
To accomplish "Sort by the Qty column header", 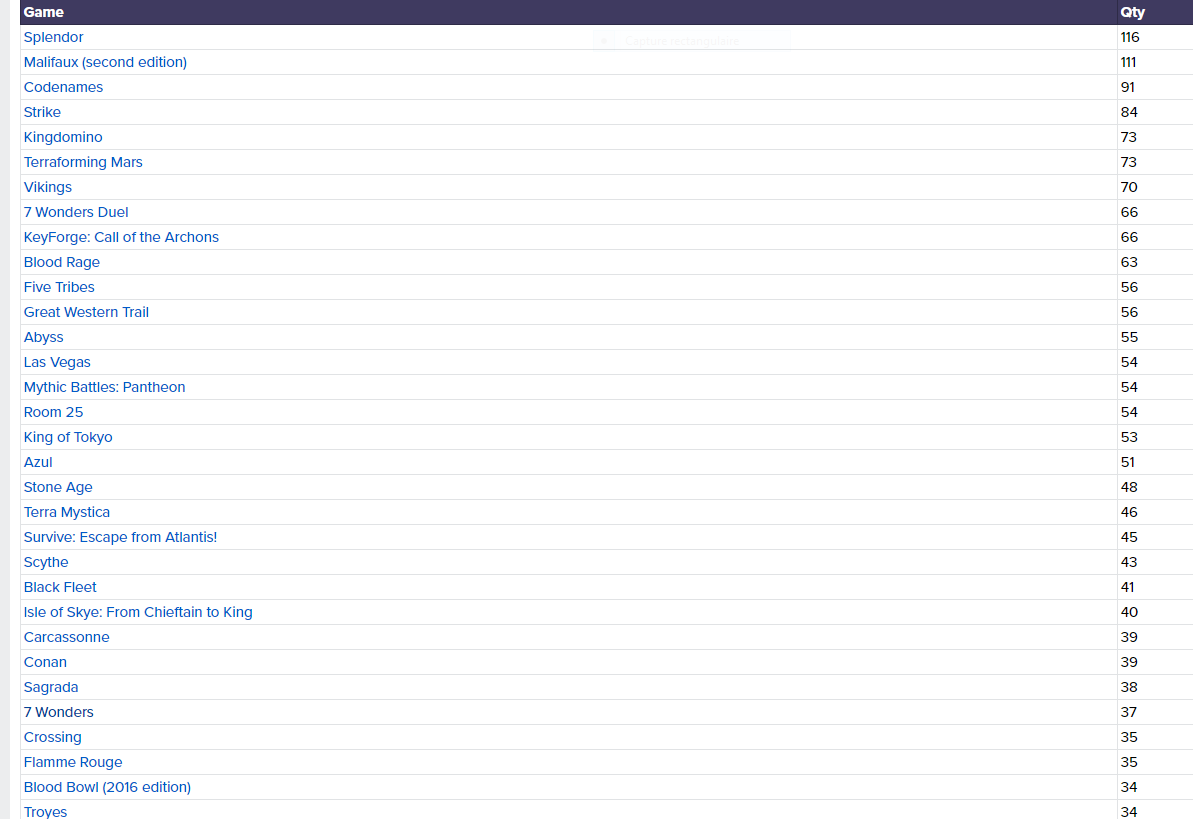I will (x=1132, y=12).
